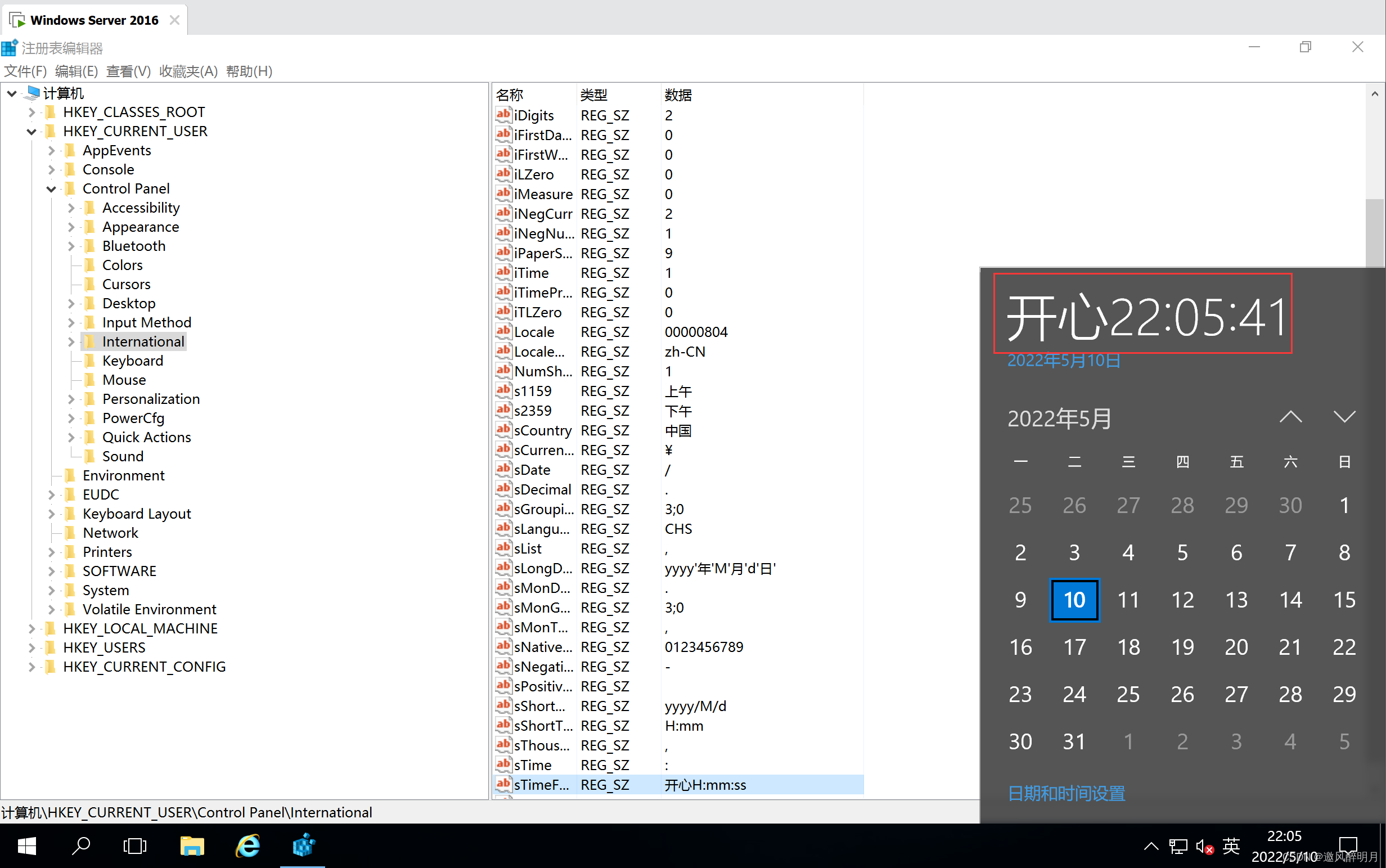Collapse the Control Panel tree node

[x=51, y=189]
